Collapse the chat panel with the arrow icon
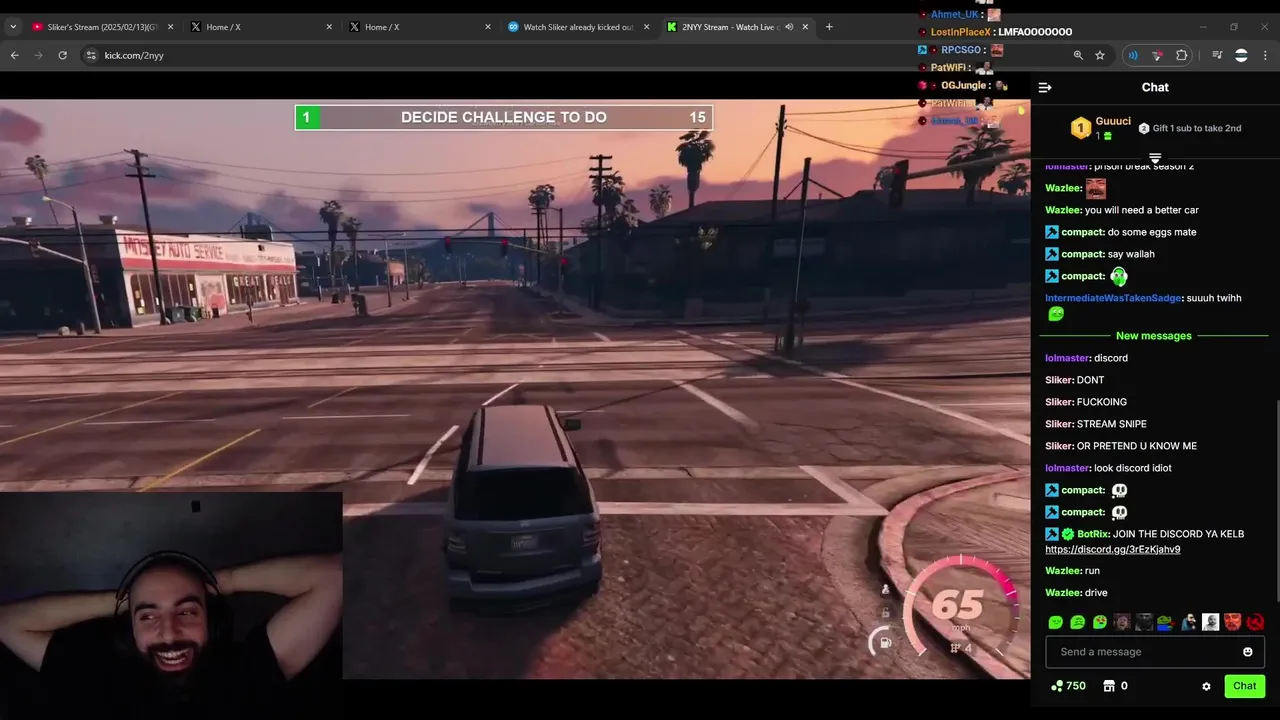The image size is (1280, 720). pyautogui.click(x=1045, y=87)
